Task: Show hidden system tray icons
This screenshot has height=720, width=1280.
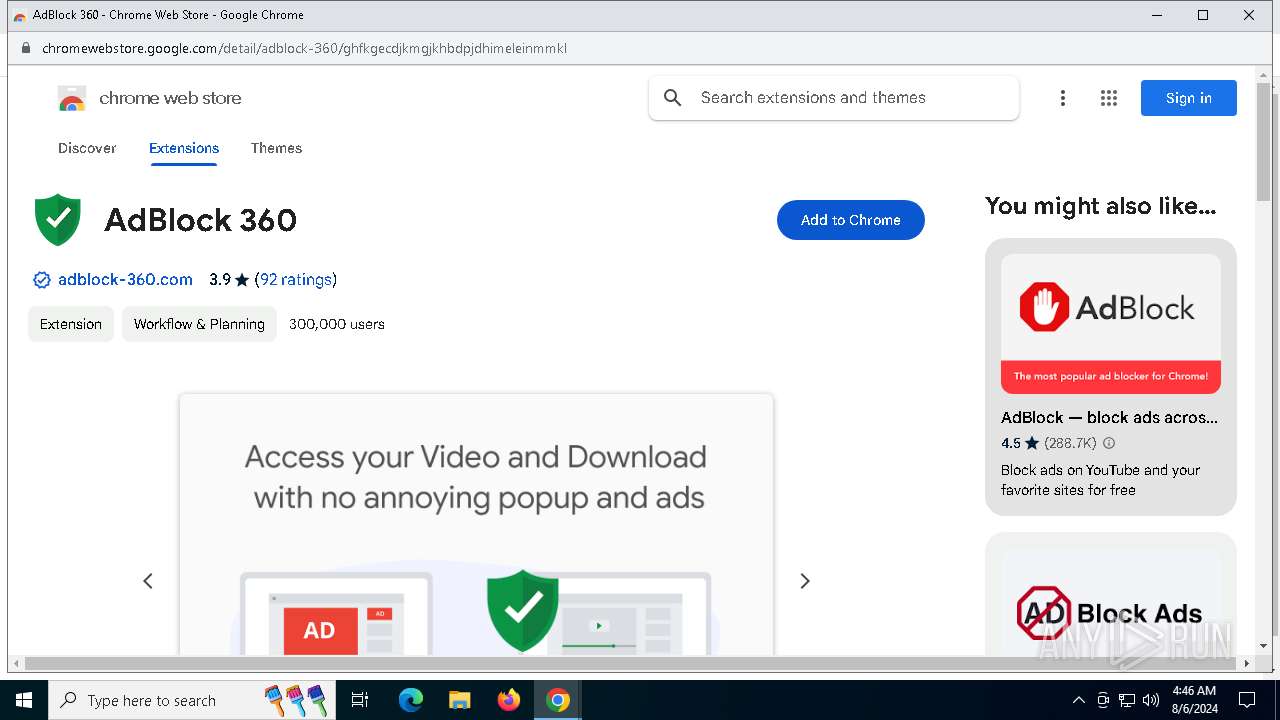Action: pos(1078,700)
